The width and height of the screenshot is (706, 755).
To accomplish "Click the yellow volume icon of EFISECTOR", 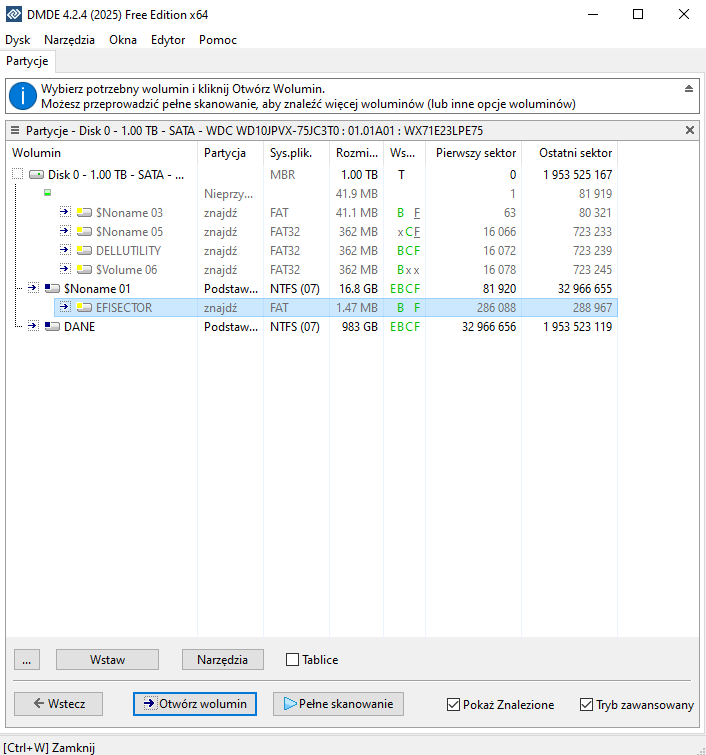I will tap(84, 307).
